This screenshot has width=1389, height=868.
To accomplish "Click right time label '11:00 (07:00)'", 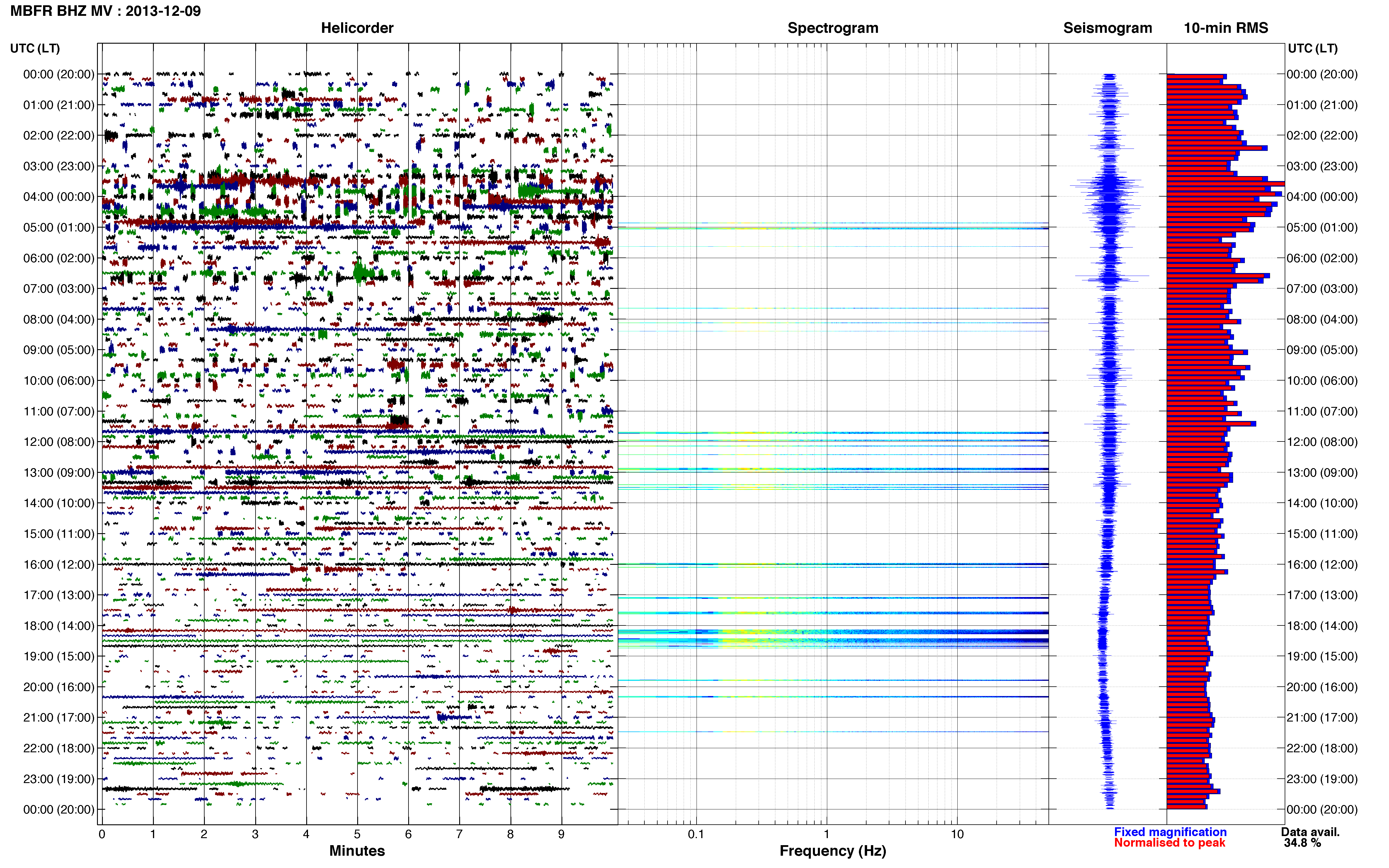I will [1322, 411].
